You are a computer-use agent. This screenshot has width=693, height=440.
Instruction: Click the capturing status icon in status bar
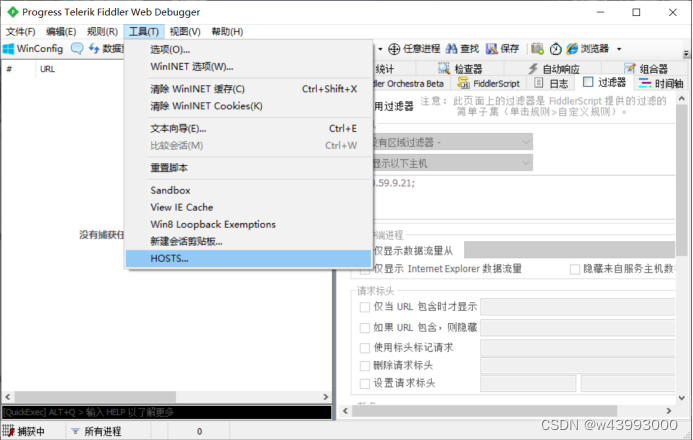coord(8,431)
